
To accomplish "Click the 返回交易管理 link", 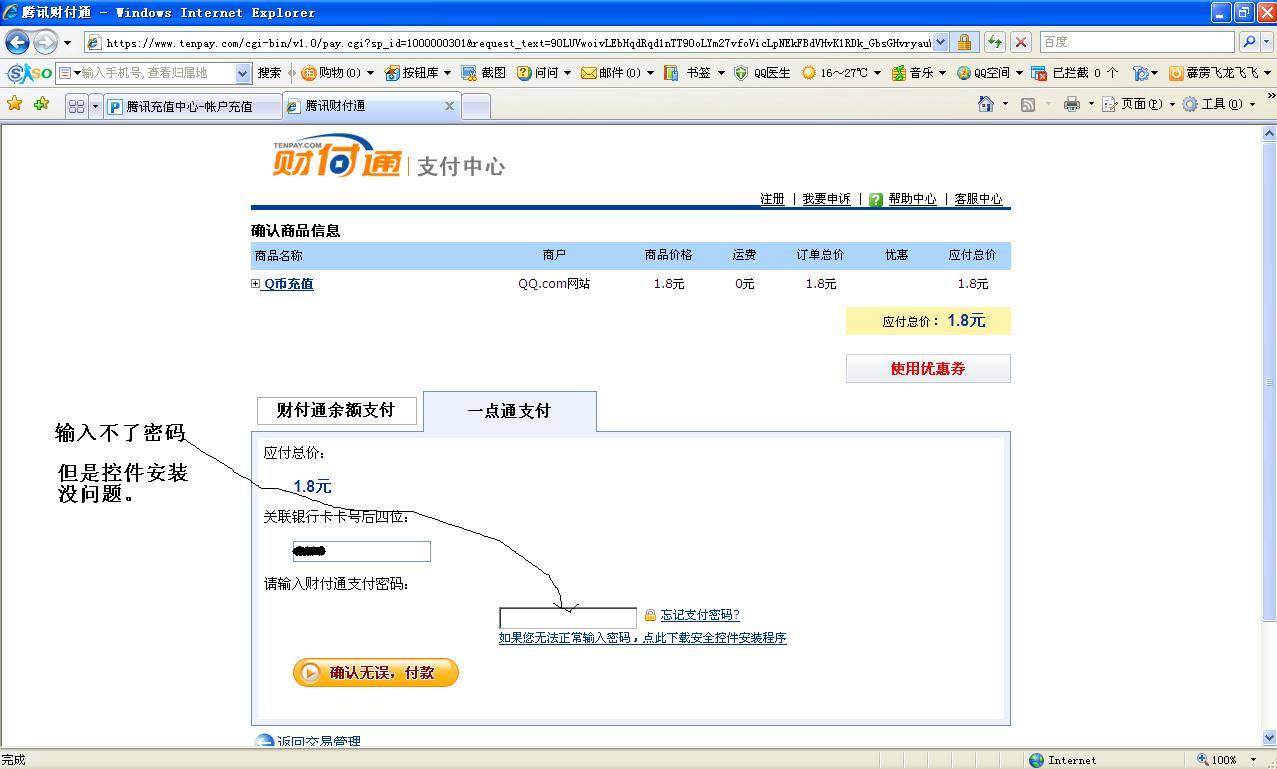I will coord(318,742).
